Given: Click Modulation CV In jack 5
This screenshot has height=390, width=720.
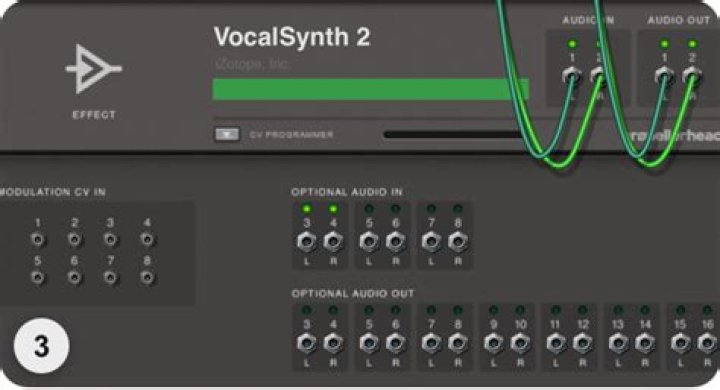Looking at the screenshot, I should pos(38,277).
